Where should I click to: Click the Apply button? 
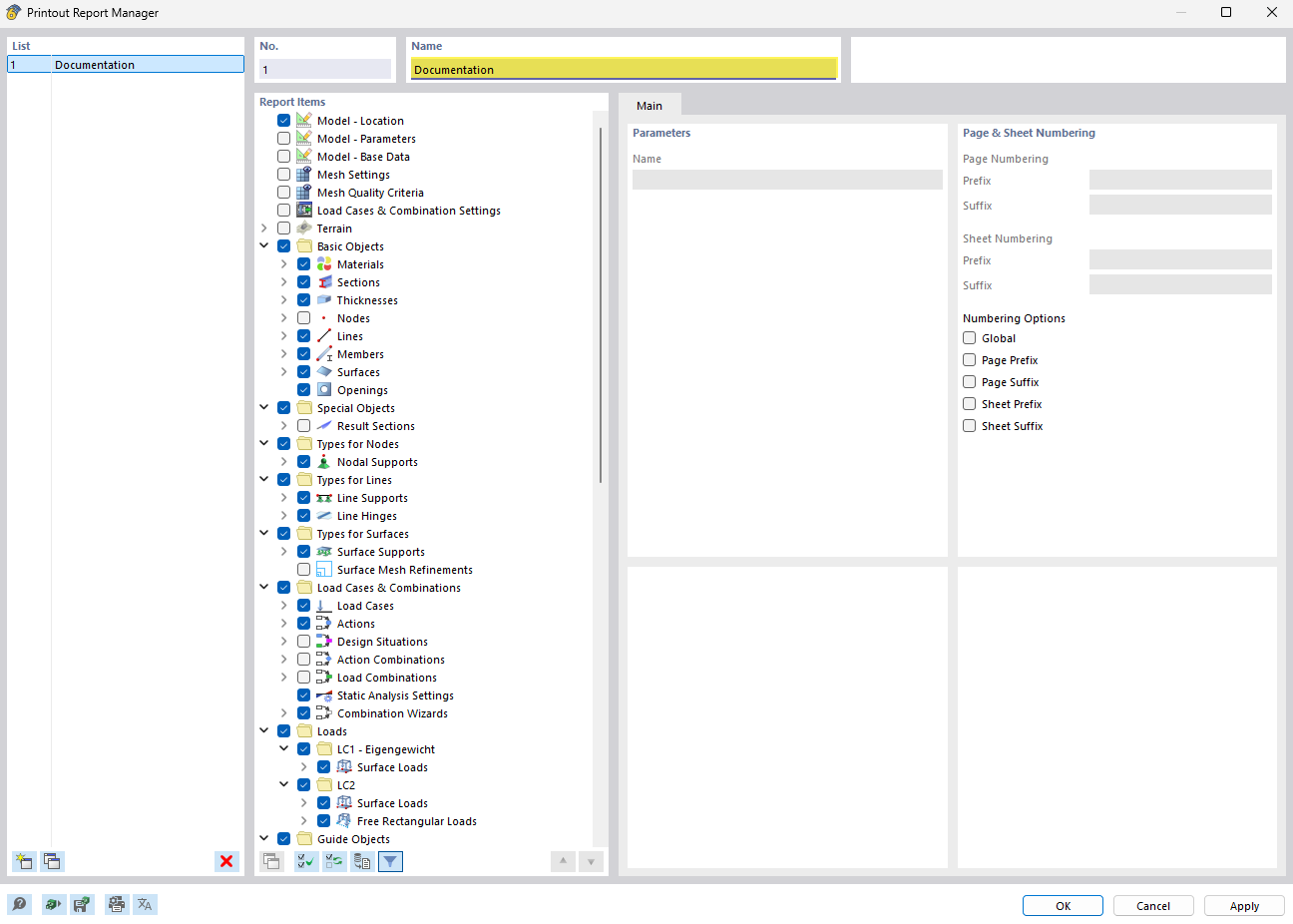1244,906
